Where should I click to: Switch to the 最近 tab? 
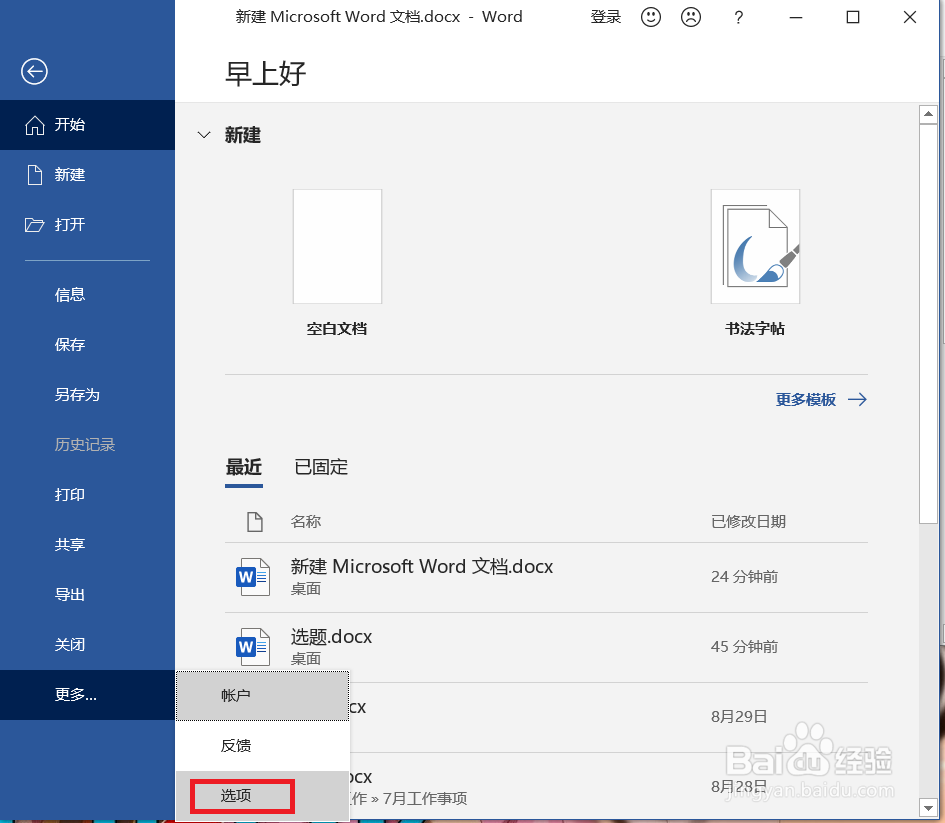pyautogui.click(x=243, y=467)
